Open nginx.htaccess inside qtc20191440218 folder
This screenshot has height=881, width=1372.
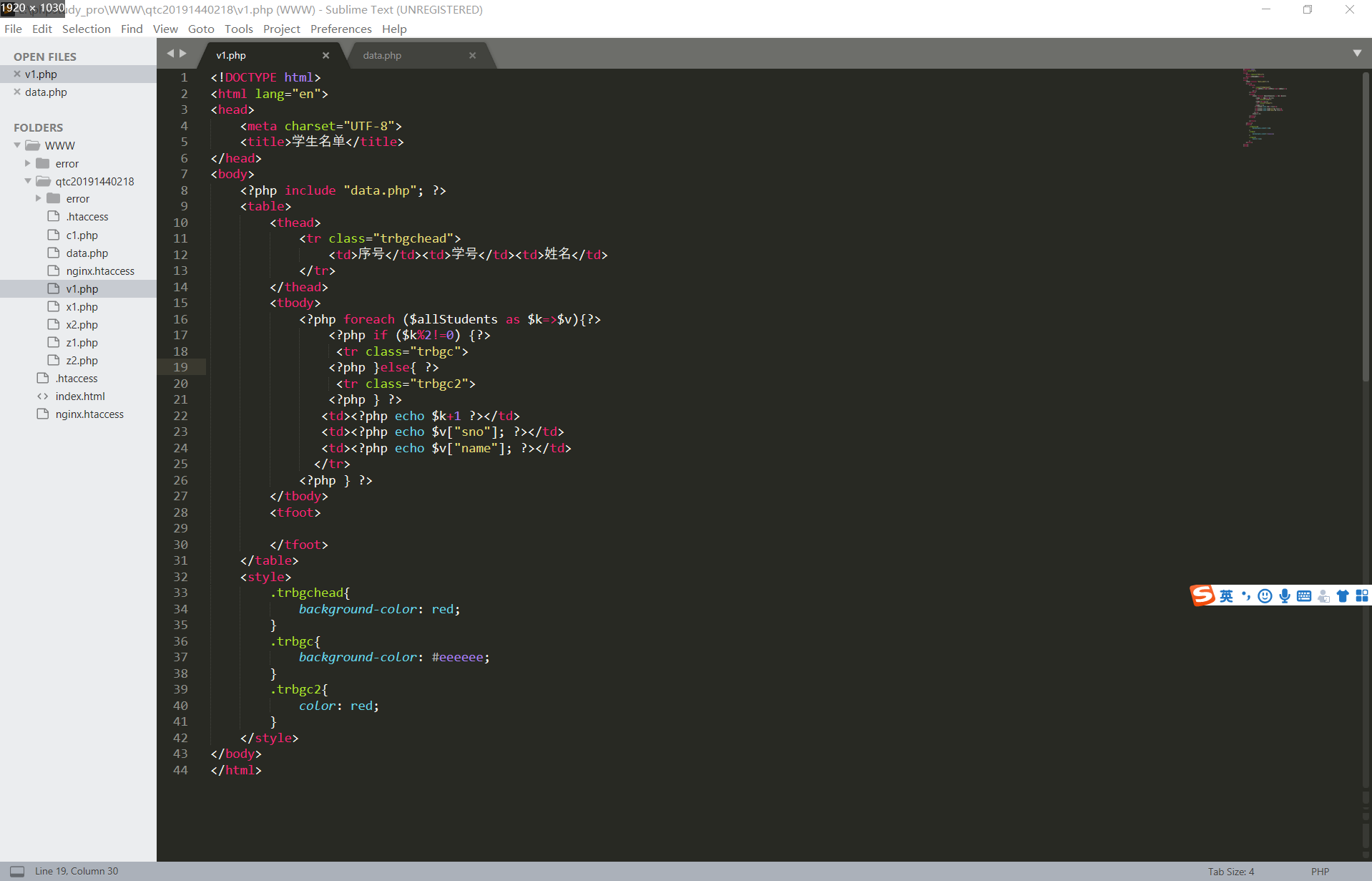100,271
